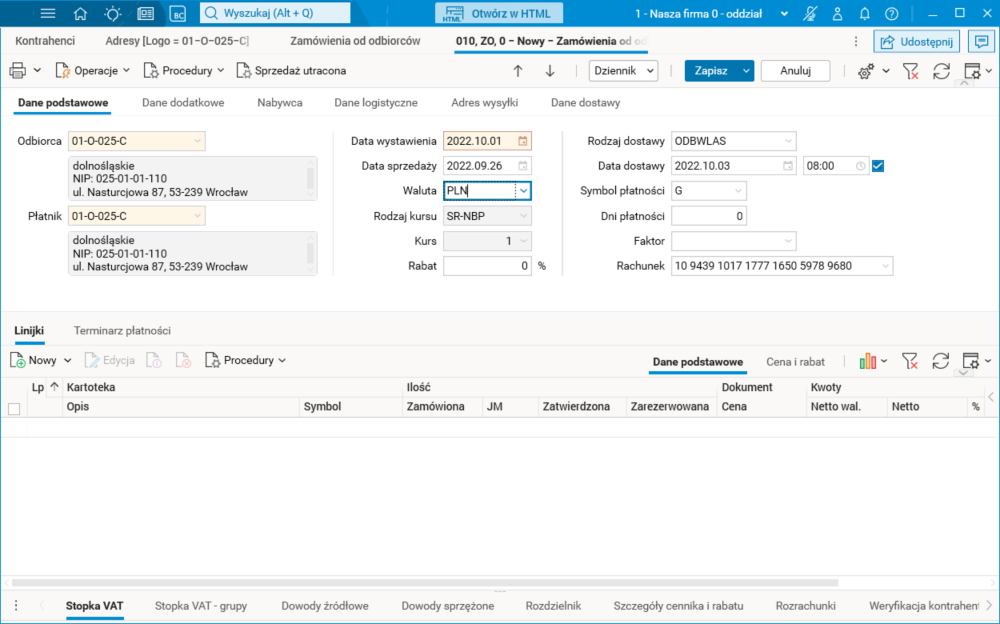Screen dimensions: 1000x624
Task: Click the Zapisz button
Action: click(711, 71)
